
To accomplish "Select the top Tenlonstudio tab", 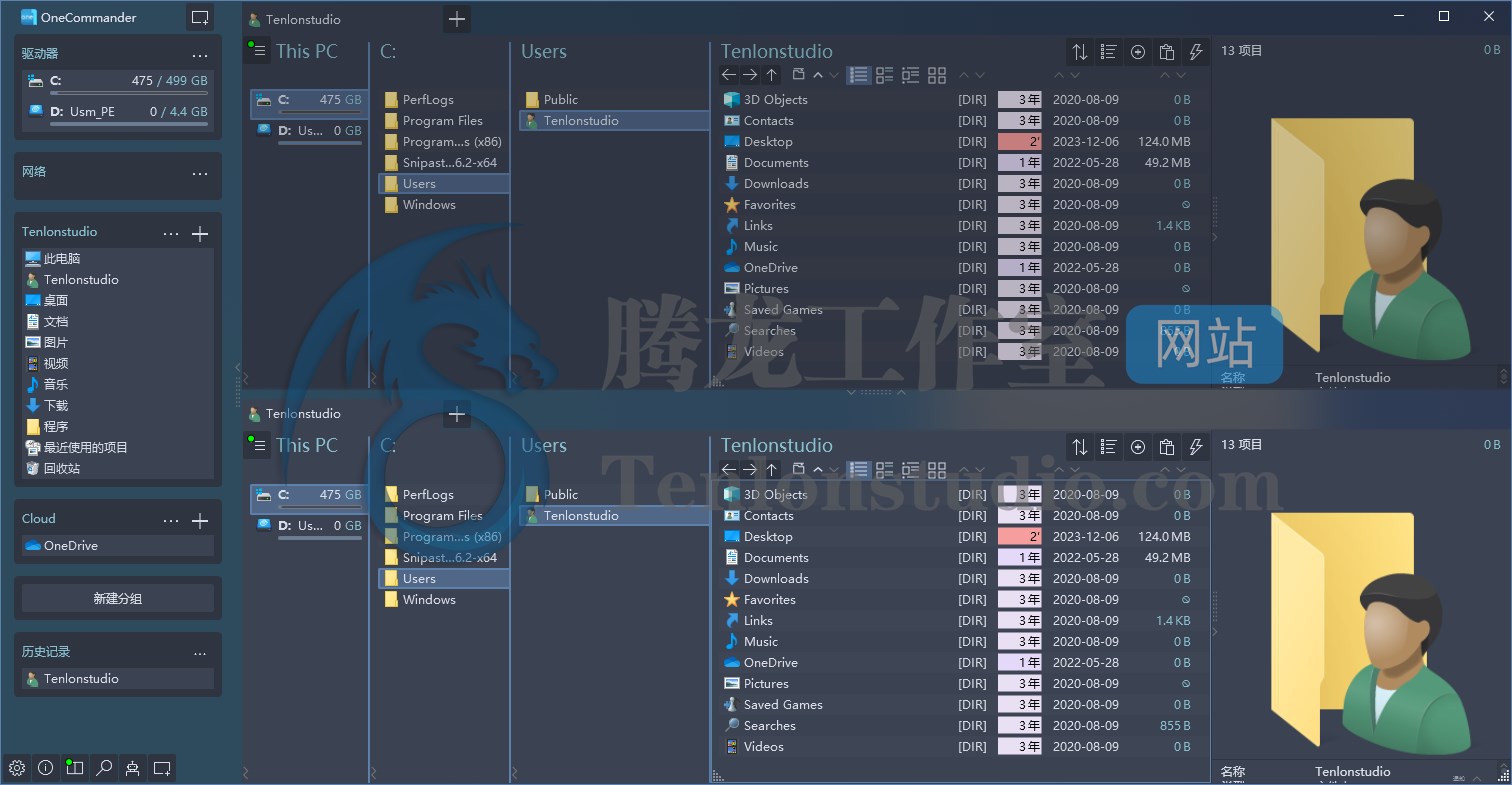I will point(294,19).
